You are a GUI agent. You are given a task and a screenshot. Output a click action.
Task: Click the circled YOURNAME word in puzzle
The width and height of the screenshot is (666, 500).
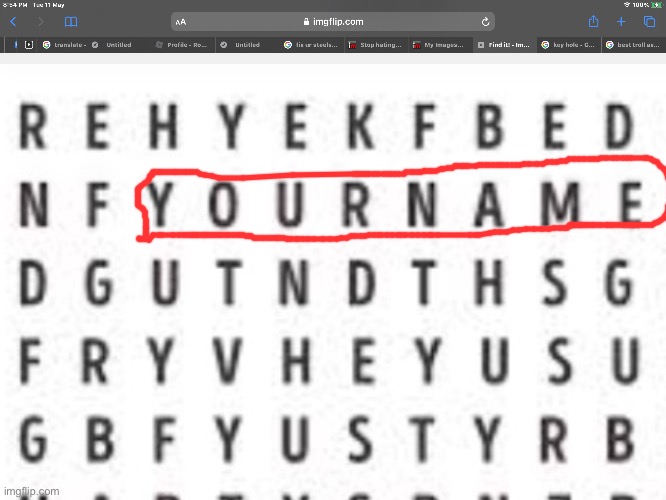(400, 198)
